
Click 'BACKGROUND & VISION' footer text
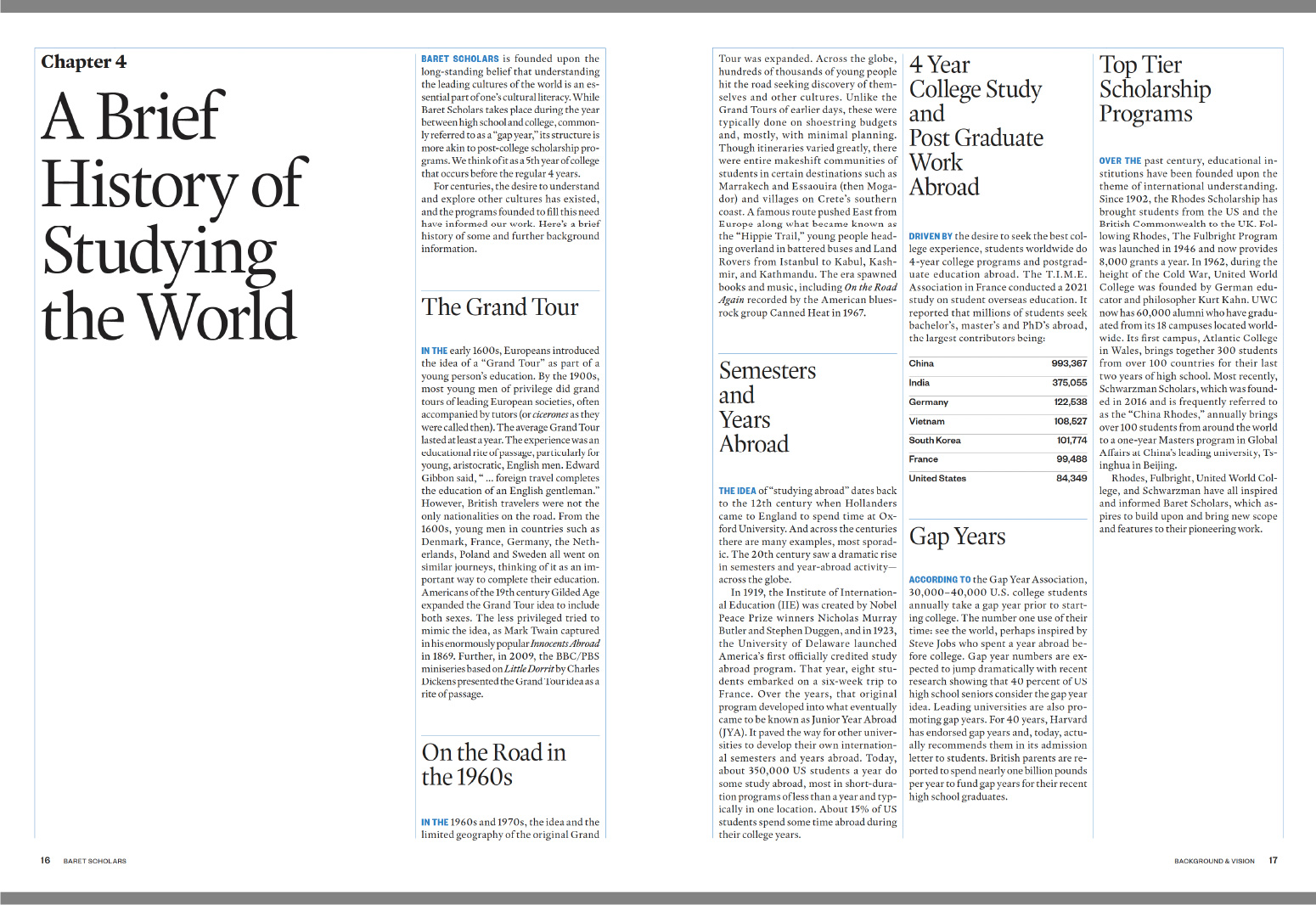pos(1213,861)
